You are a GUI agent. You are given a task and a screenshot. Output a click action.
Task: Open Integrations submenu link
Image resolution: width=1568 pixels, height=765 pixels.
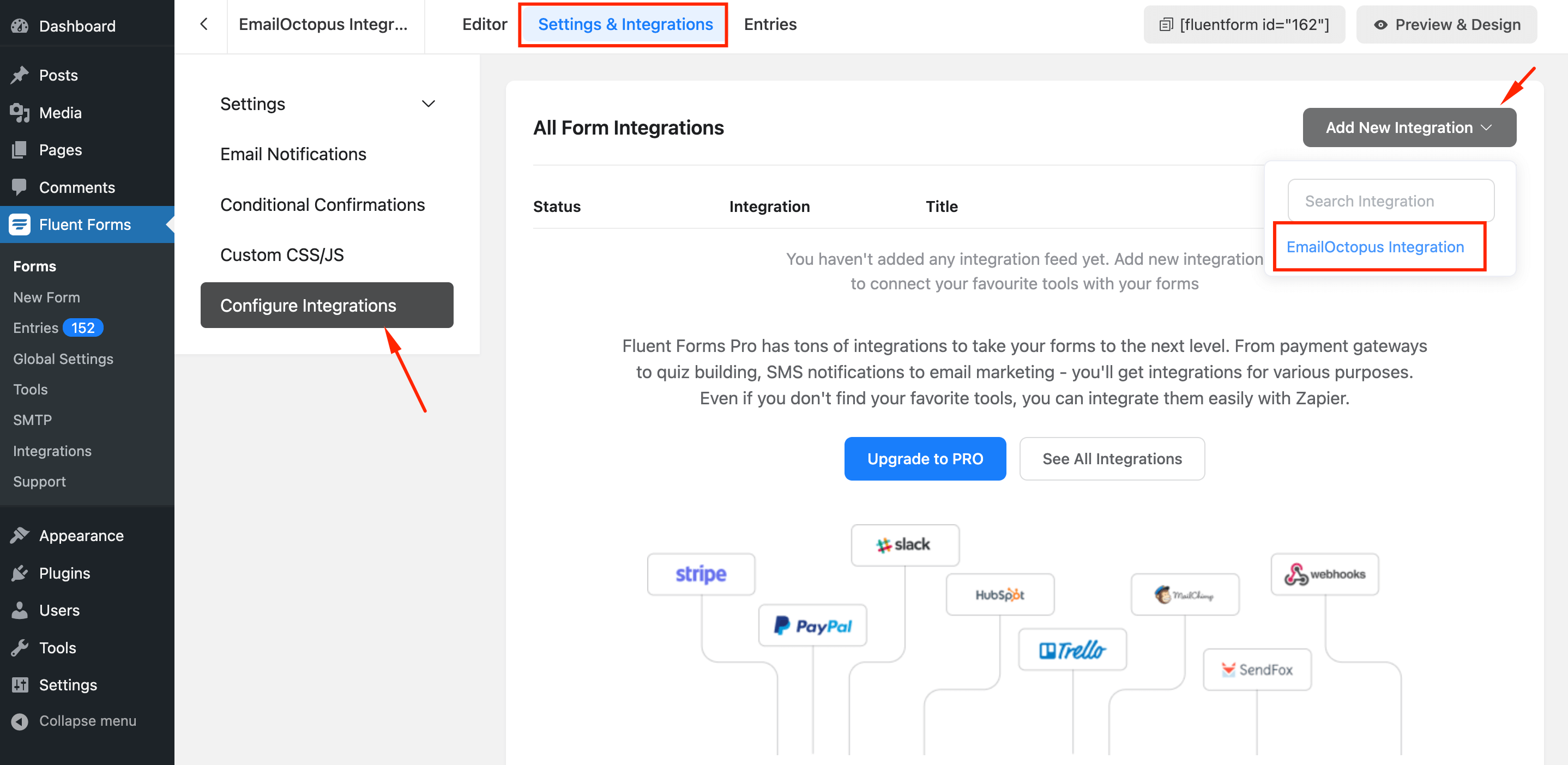point(52,451)
